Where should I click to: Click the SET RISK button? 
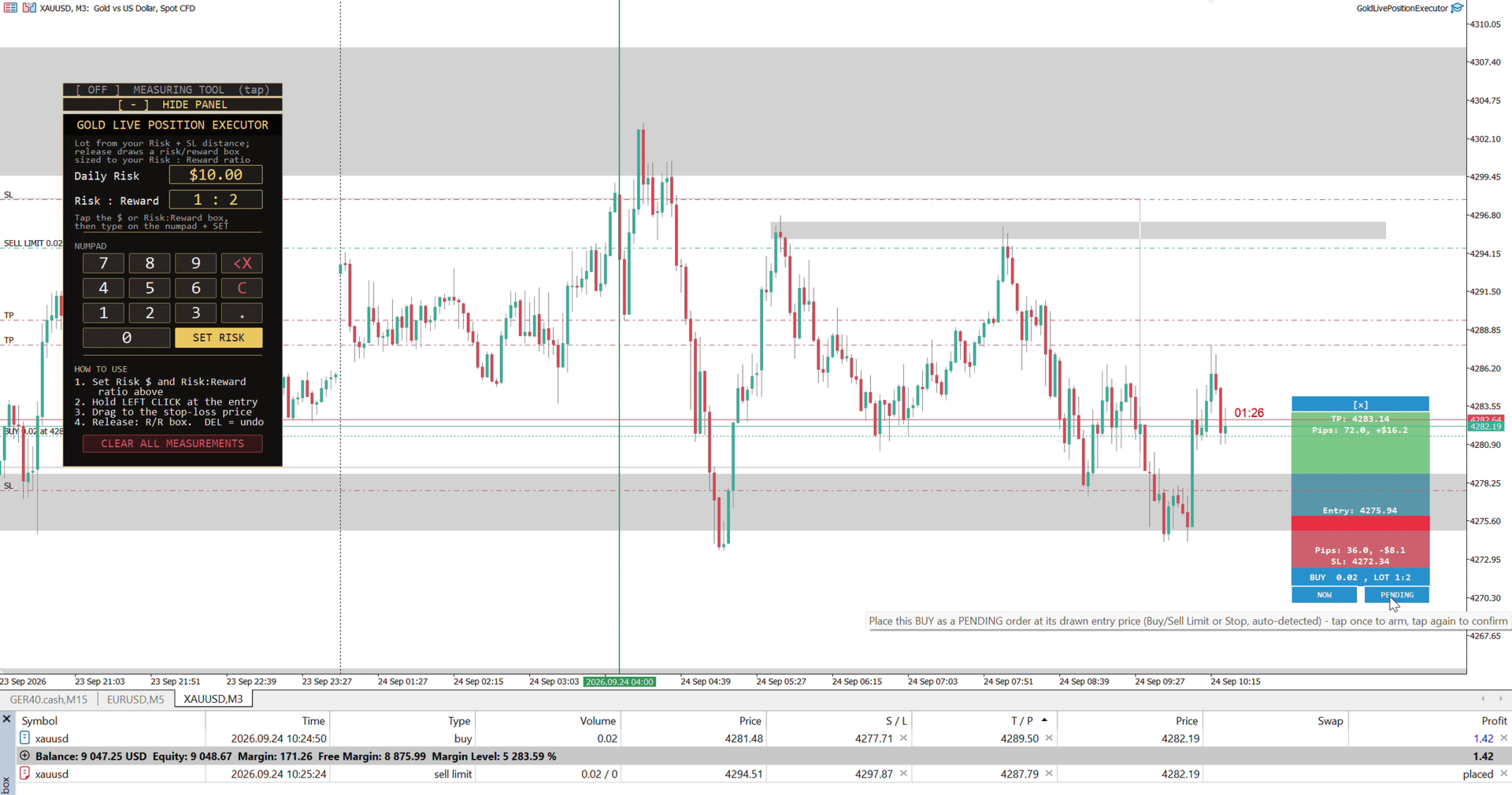pyautogui.click(x=218, y=338)
